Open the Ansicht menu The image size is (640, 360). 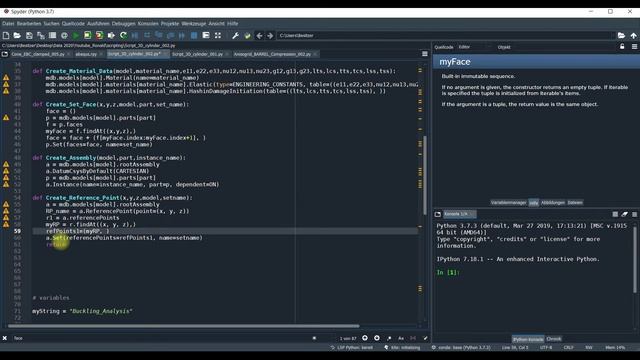[216, 24]
